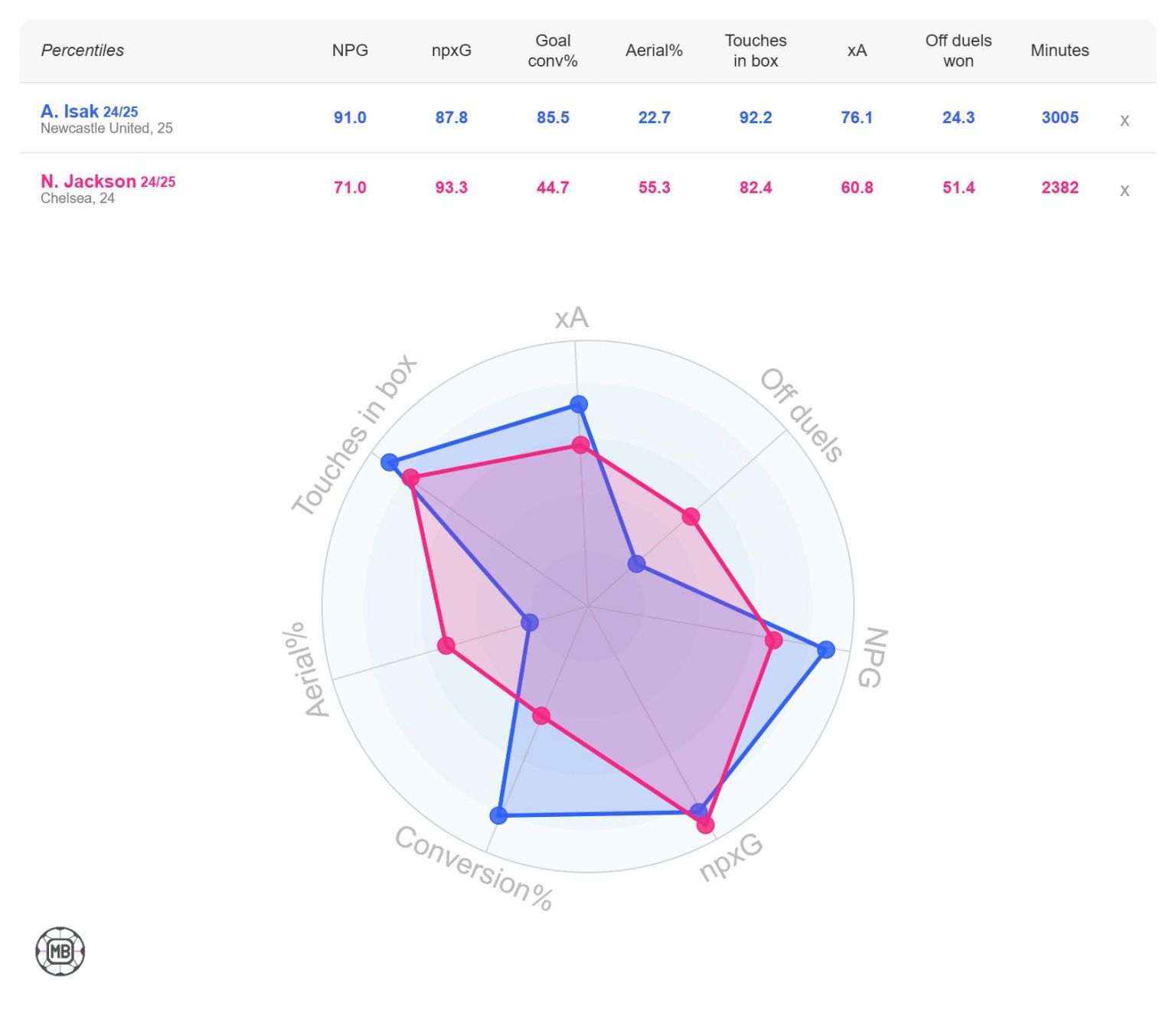Select the Touches in box column header
Screen dimensions: 1176x1029
(x=756, y=51)
